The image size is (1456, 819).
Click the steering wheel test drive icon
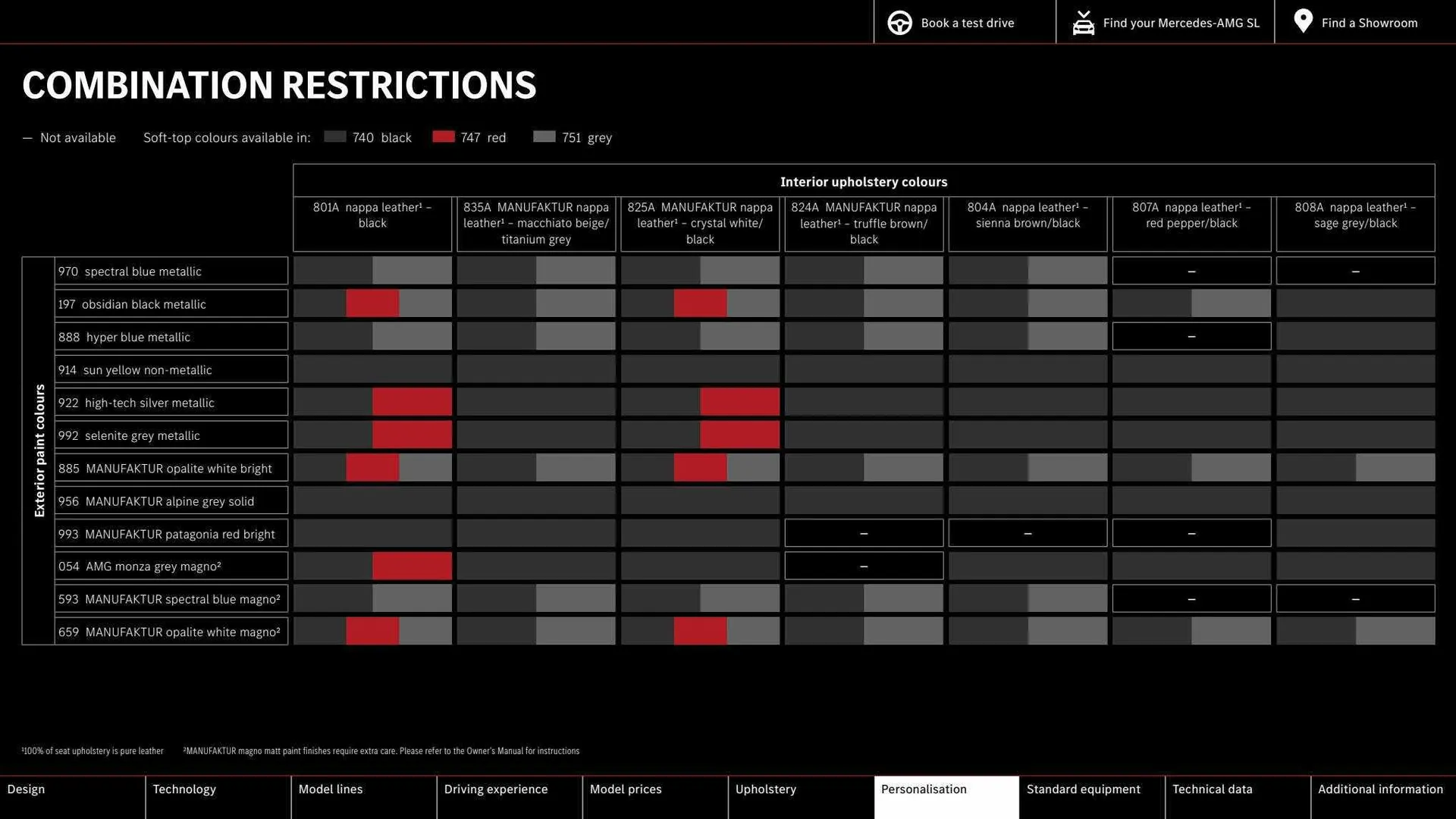click(x=899, y=23)
